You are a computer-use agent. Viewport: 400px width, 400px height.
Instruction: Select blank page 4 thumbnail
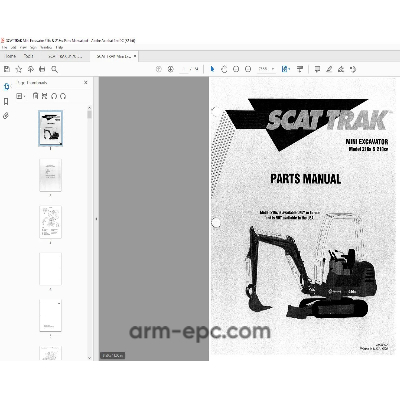[x=50, y=269]
